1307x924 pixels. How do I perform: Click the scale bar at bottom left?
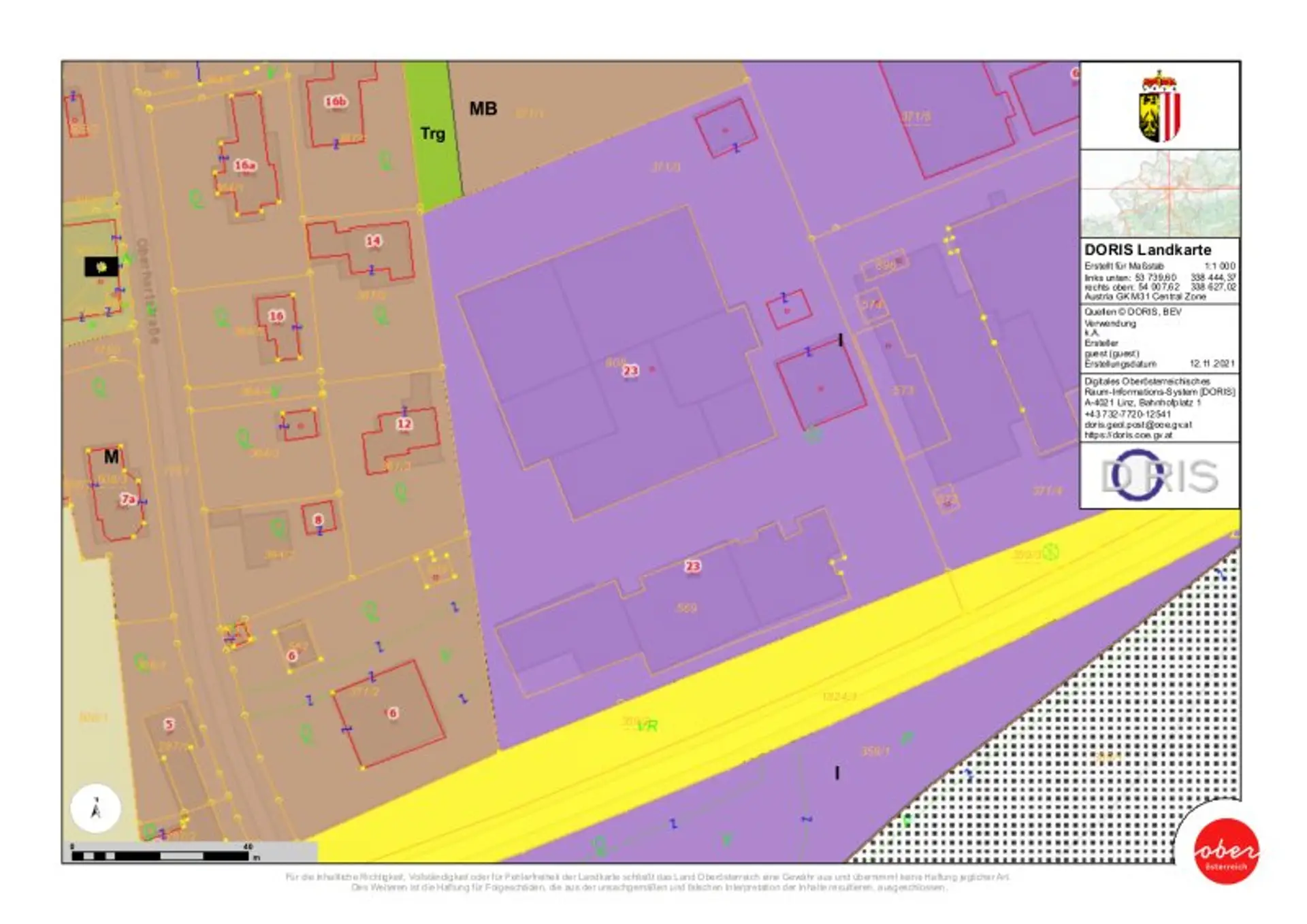161,855
